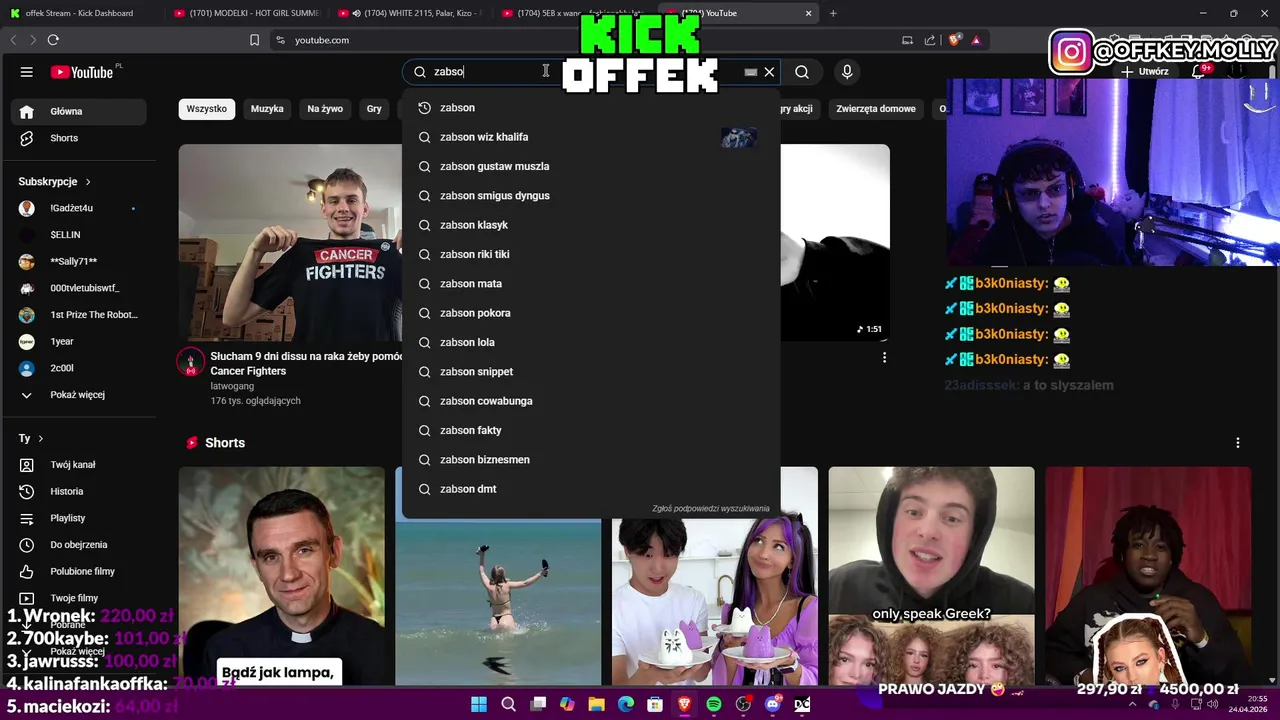1280x720 pixels.
Task: Expand 'Pokaż więcej' under subscriptions
Action: click(79, 395)
